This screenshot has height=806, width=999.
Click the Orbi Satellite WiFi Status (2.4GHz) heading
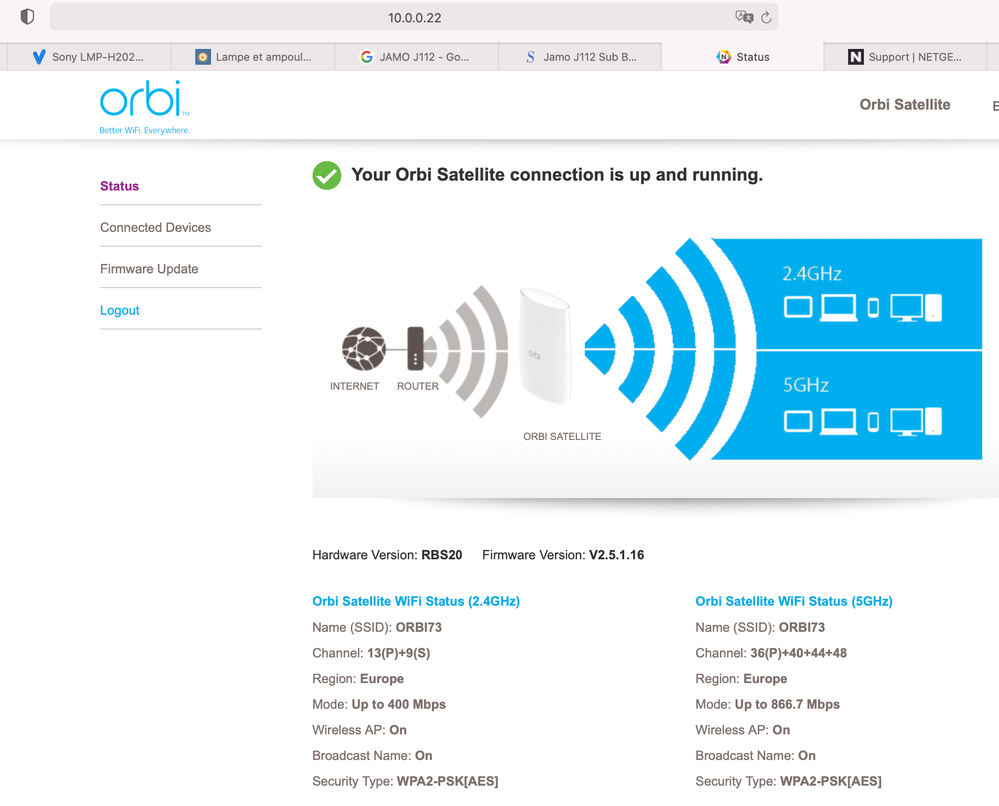[416, 601]
